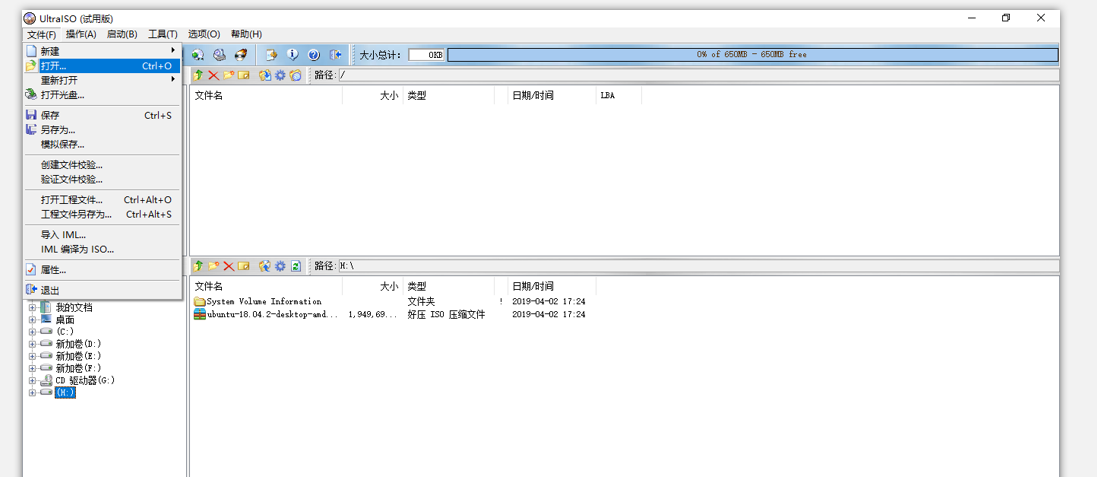Select the System Volume Information folder
The width and height of the screenshot is (1097, 477).
pyautogui.click(x=258, y=301)
